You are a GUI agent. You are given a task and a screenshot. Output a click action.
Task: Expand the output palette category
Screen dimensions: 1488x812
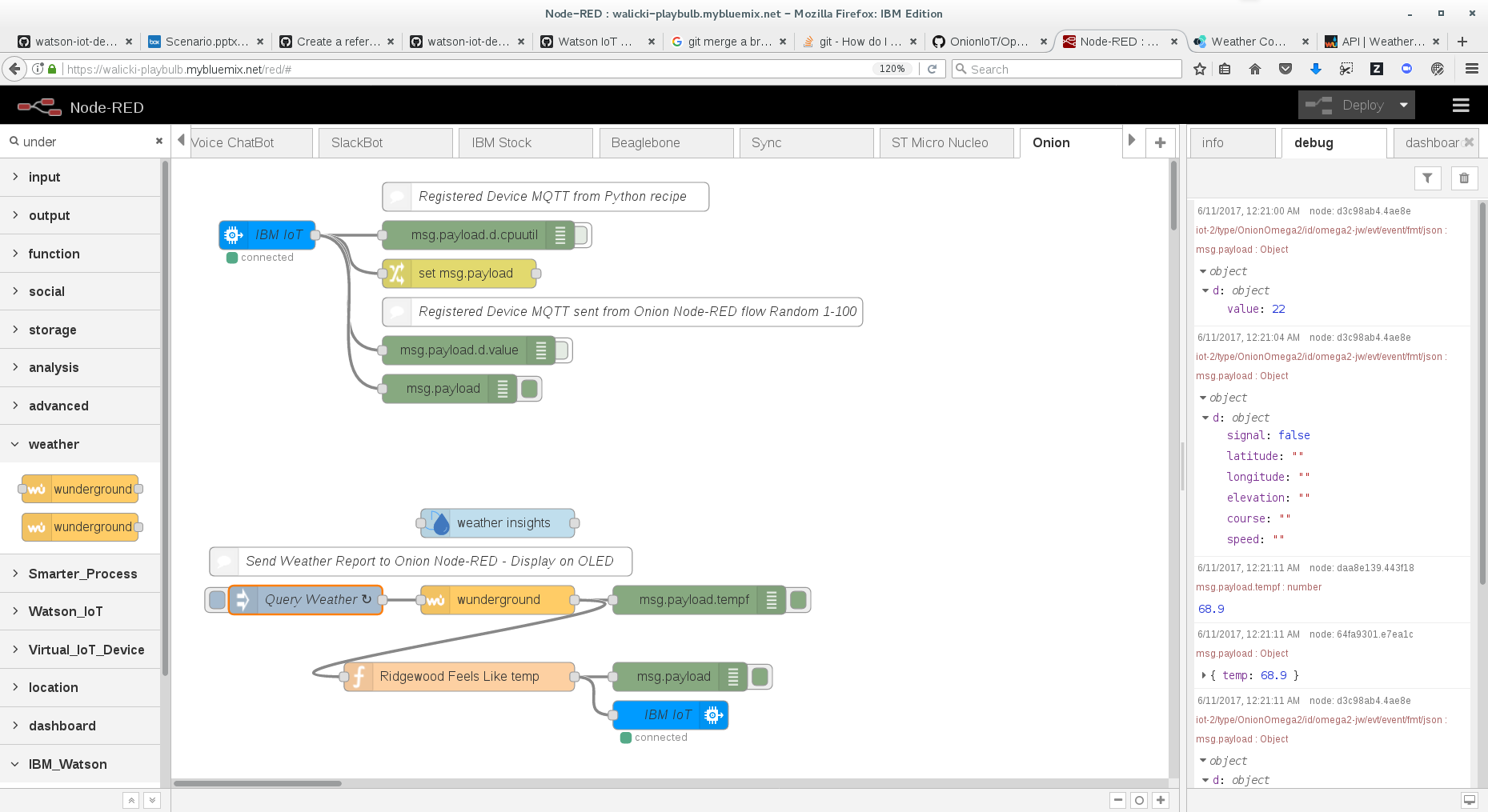(x=80, y=216)
